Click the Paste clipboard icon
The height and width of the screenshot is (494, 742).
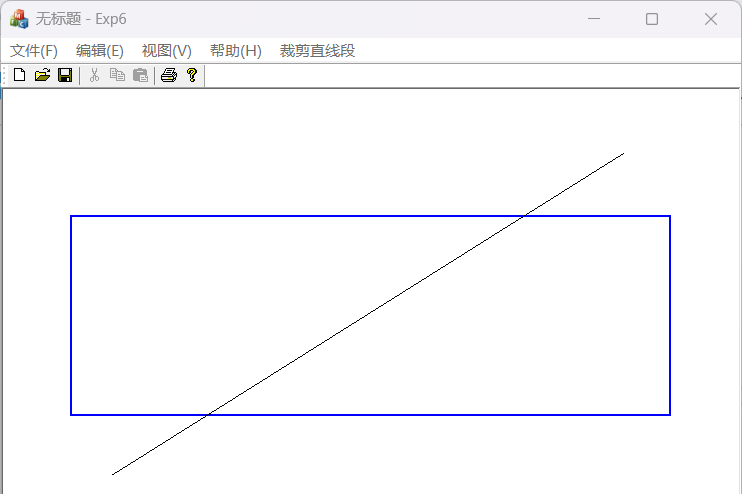[x=141, y=75]
